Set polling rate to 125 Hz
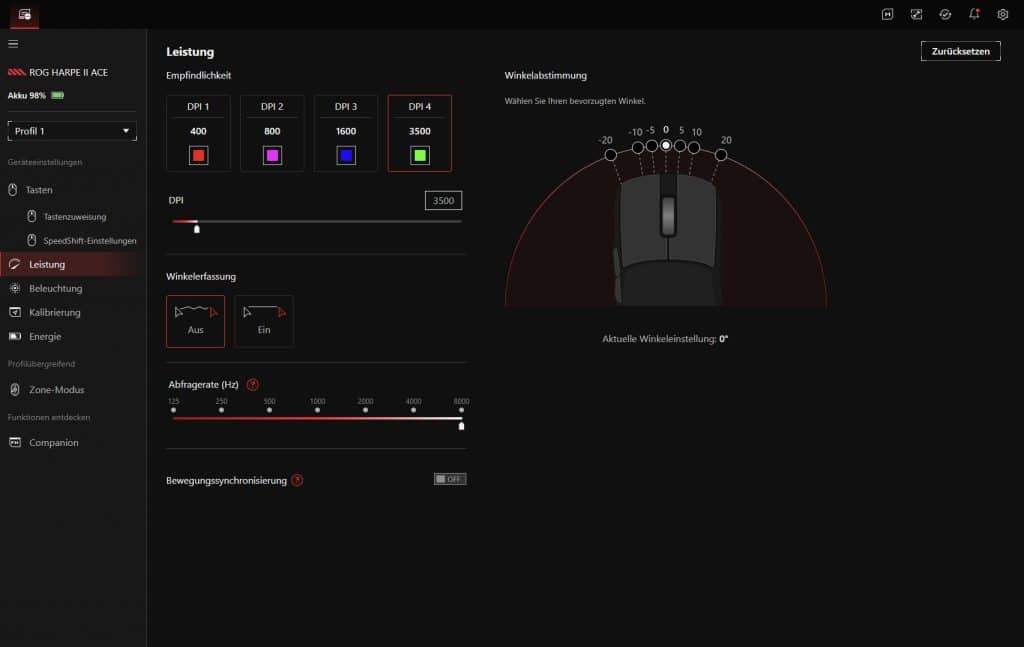1024x647 pixels. (x=173, y=410)
